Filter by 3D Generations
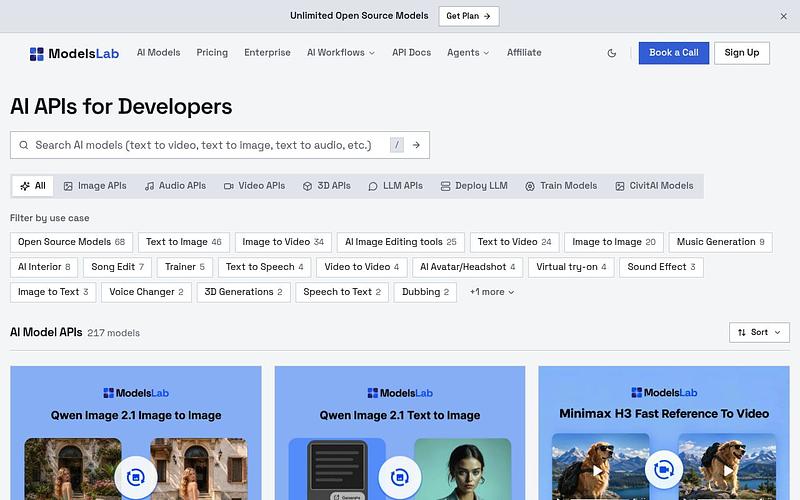This screenshot has height=500, width=800. click(243, 292)
